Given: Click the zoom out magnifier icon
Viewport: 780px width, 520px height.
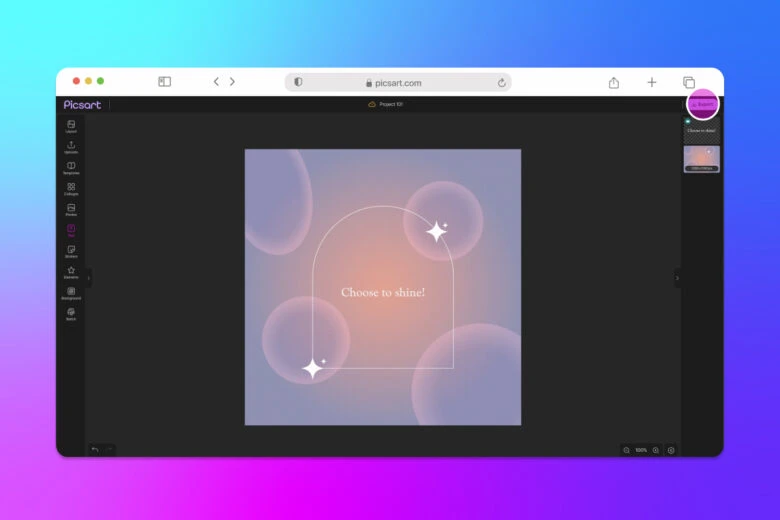Looking at the screenshot, I should point(627,450).
